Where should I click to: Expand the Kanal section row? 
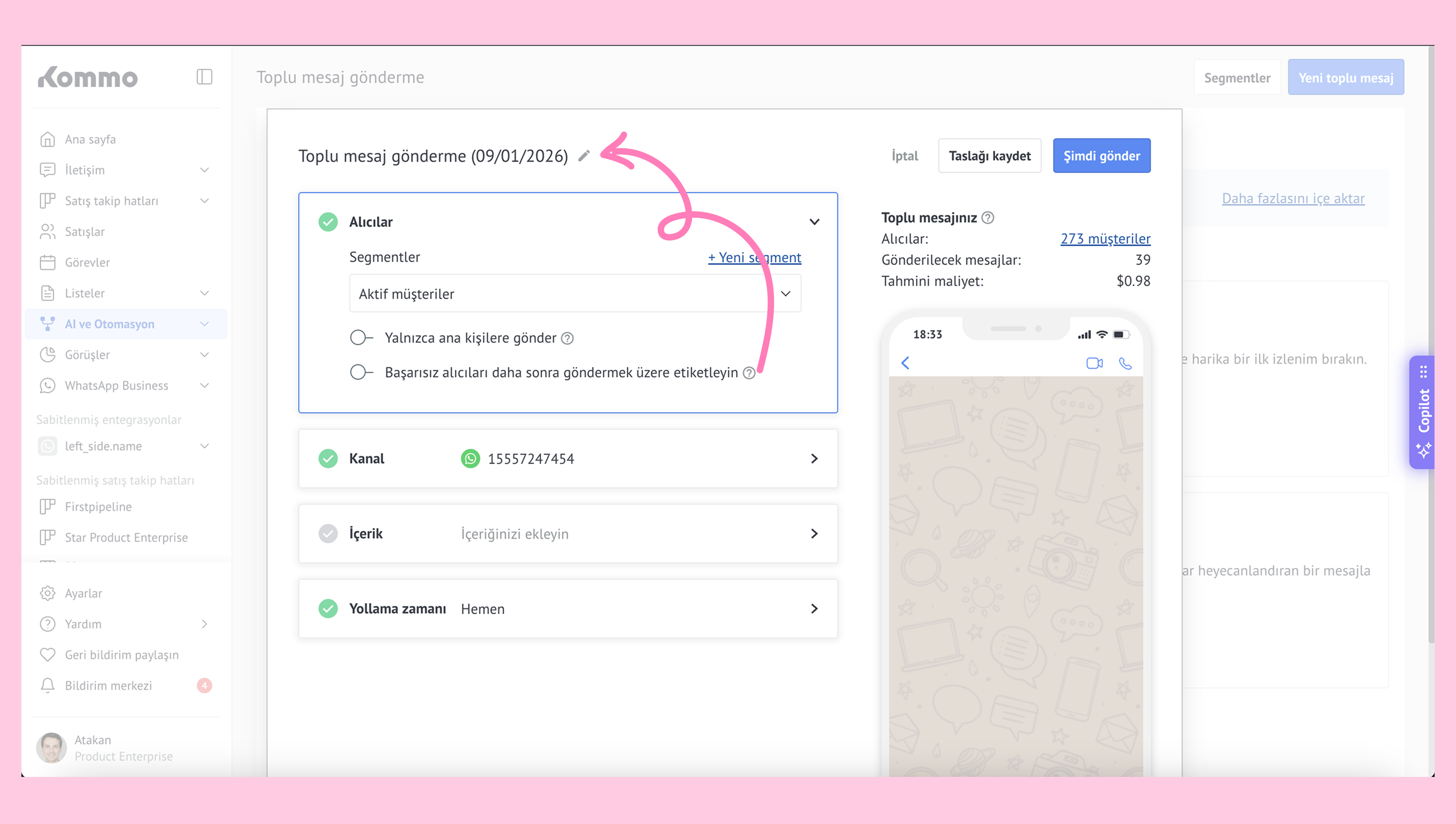point(814,459)
